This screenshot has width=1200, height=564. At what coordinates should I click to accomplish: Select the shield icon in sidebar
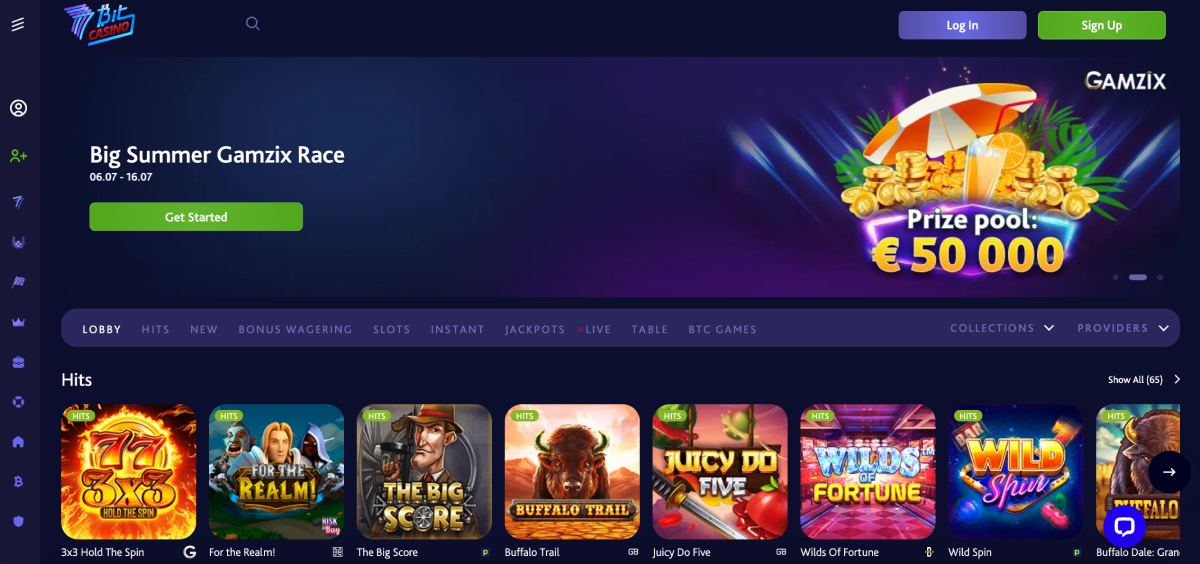(x=18, y=521)
